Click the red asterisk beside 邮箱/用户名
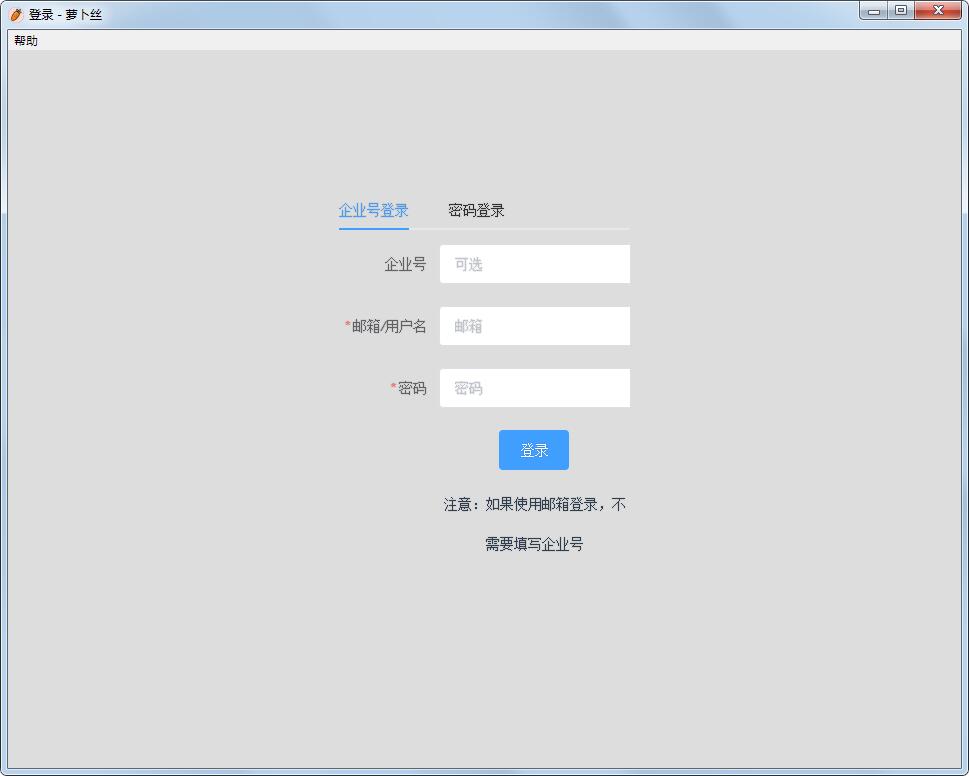This screenshot has width=969, height=776. click(x=345, y=325)
